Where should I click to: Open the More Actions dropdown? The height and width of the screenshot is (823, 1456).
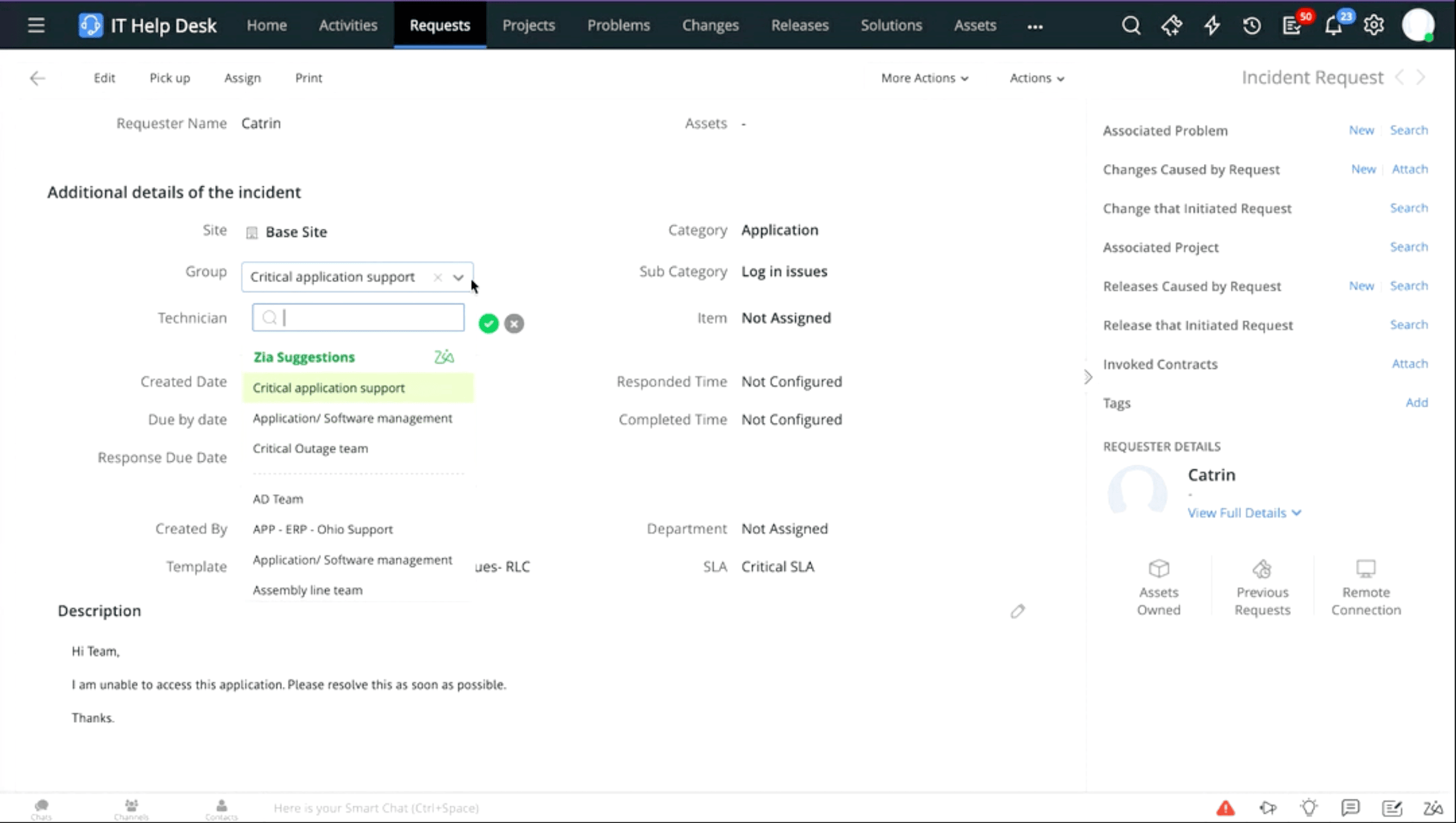click(924, 77)
